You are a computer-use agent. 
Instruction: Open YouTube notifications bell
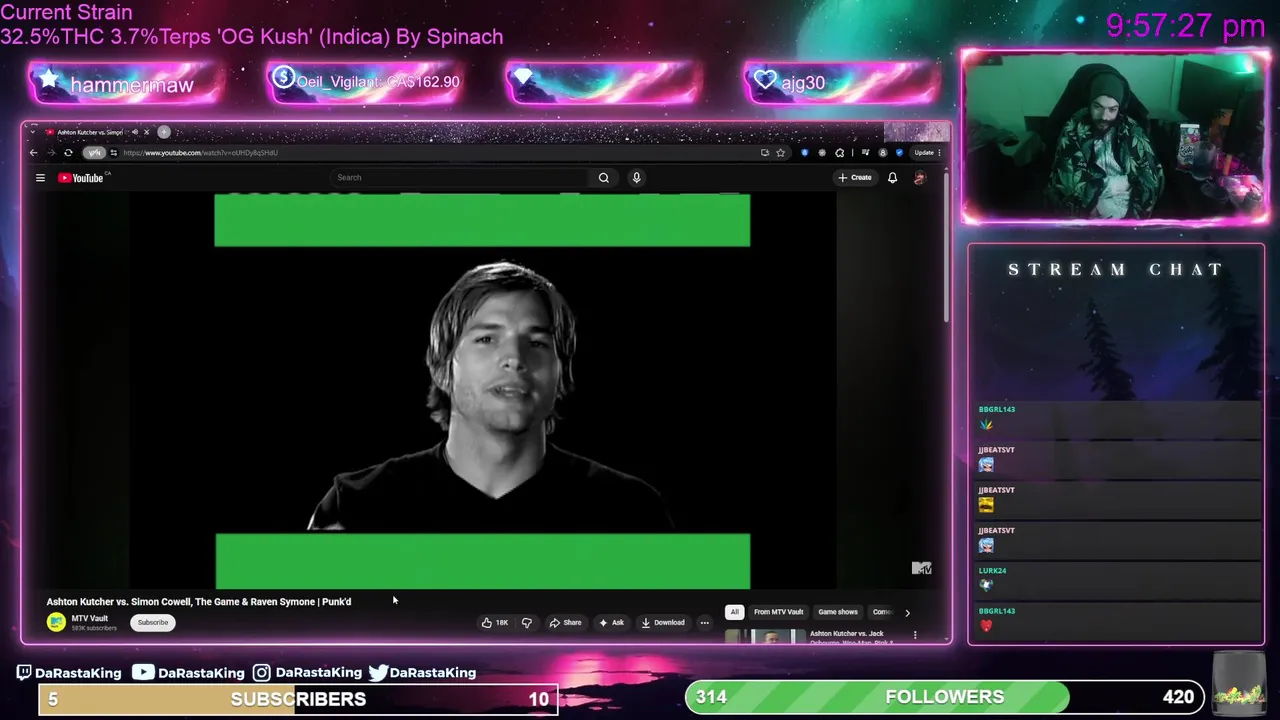click(892, 178)
